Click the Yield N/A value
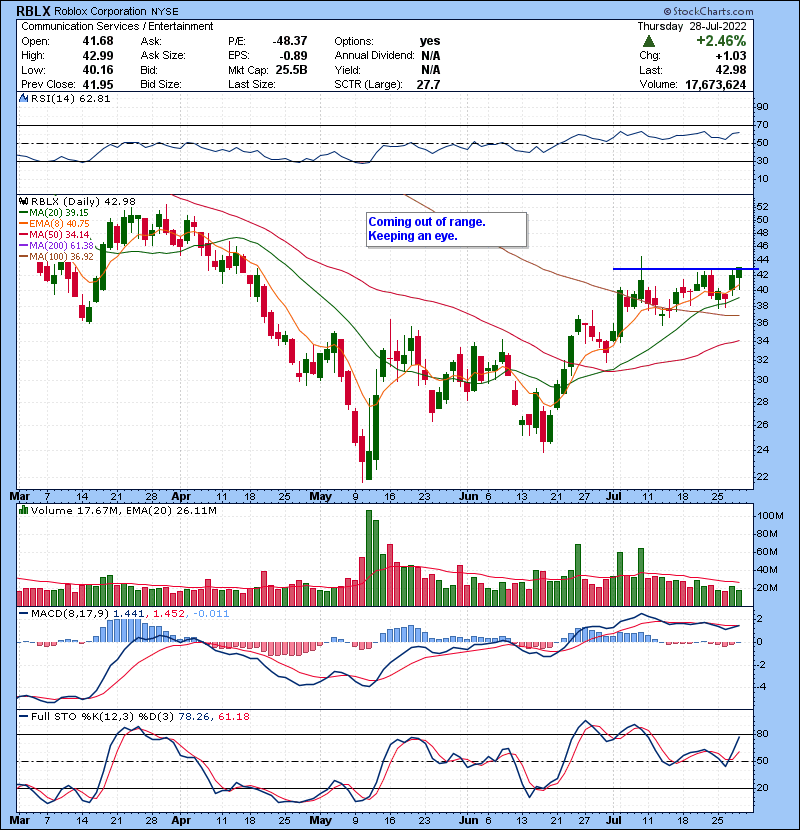Screen dimensions: 800x830 click(430, 70)
